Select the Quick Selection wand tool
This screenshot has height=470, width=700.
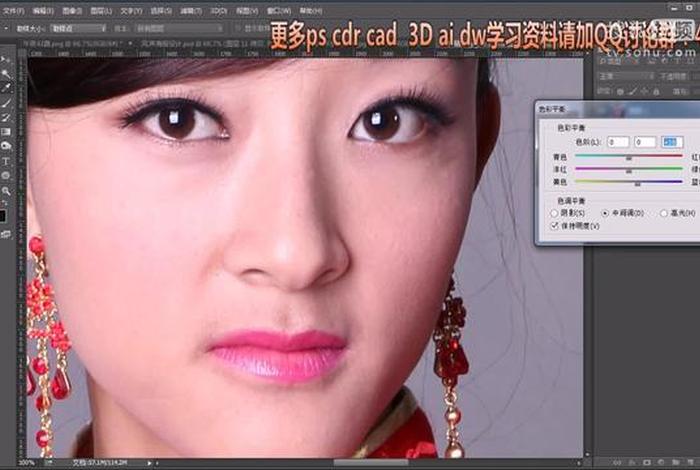tap(5, 74)
